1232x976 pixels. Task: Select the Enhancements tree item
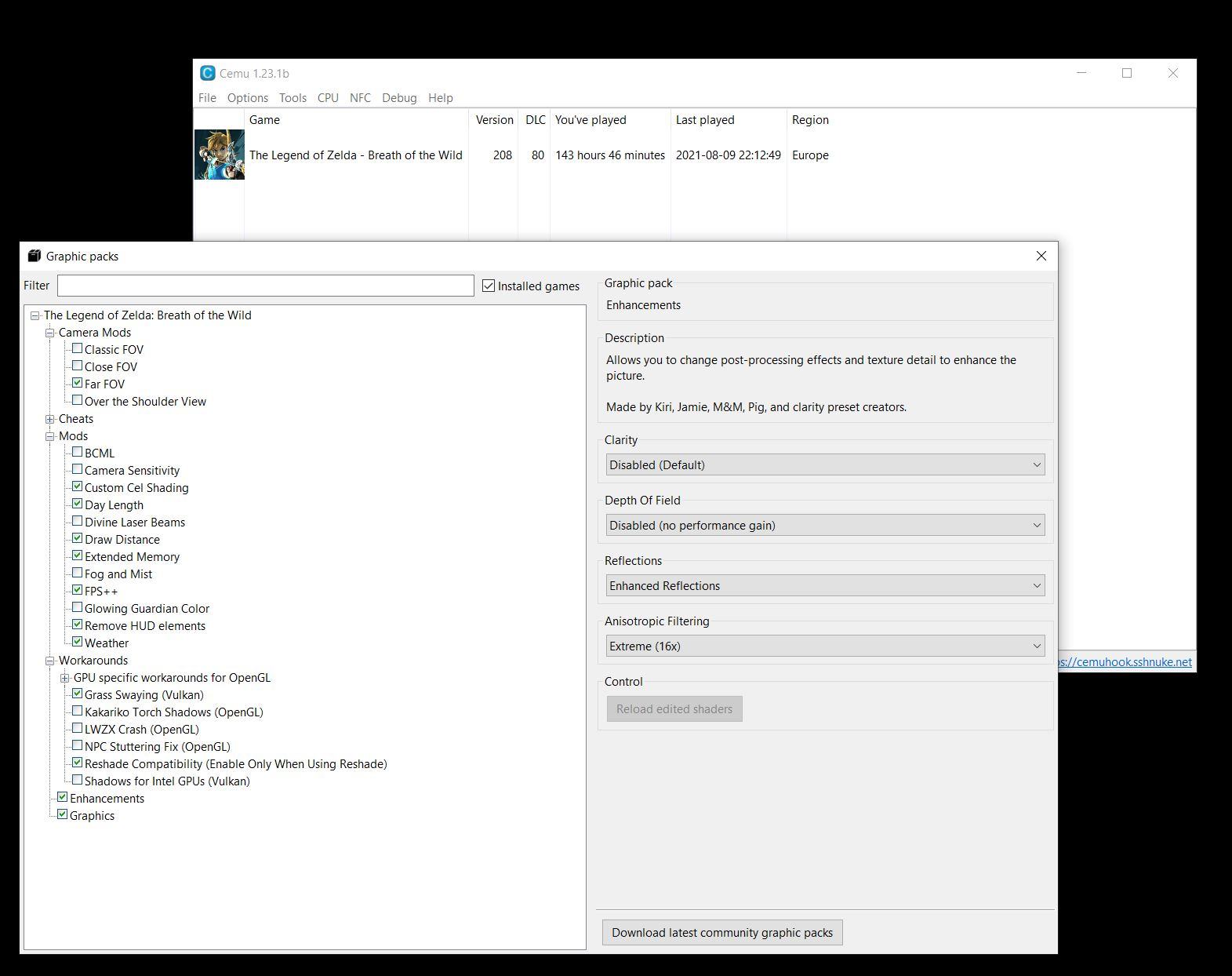[x=107, y=799]
